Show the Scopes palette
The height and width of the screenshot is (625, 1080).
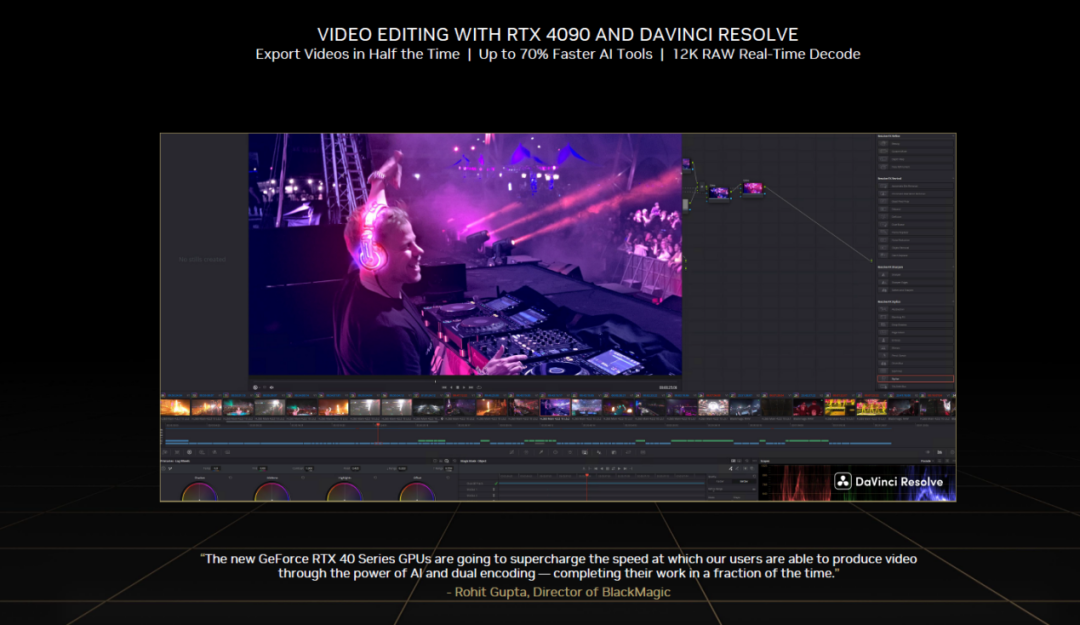click(939, 452)
